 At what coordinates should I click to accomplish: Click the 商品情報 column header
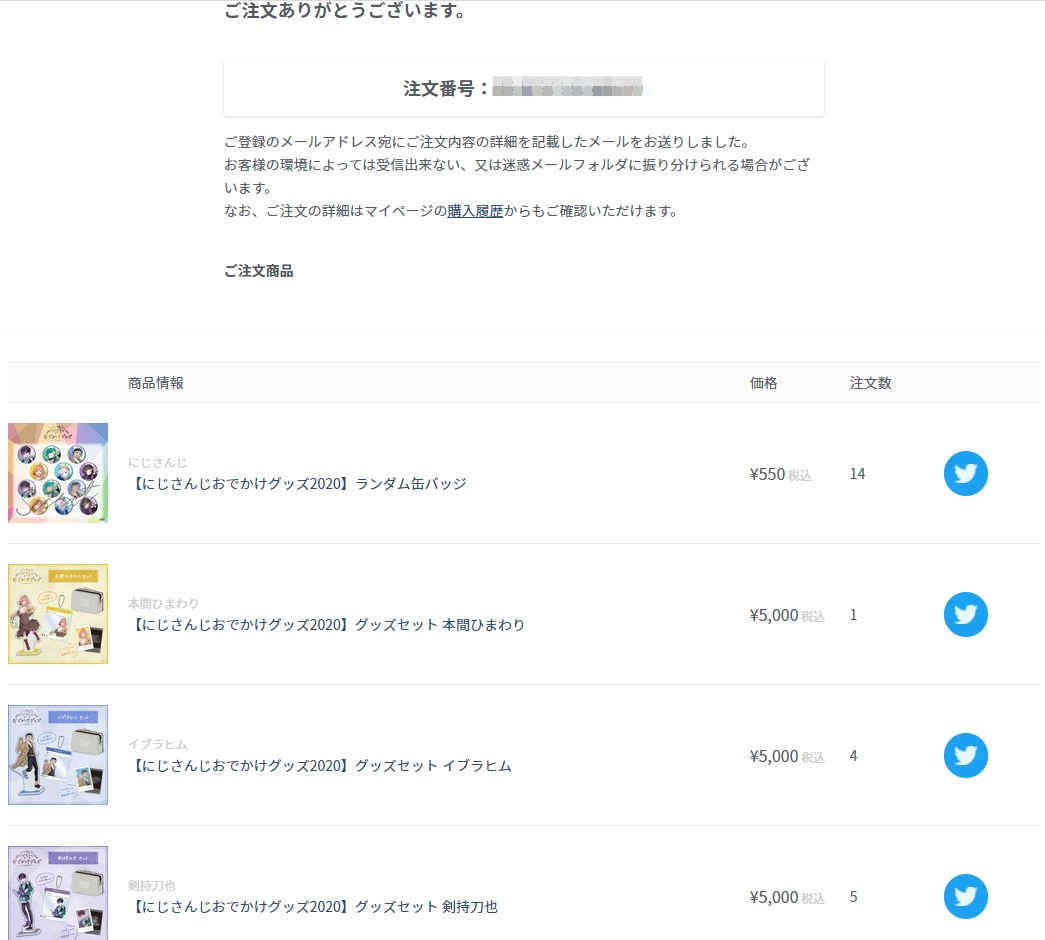coord(156,383)
